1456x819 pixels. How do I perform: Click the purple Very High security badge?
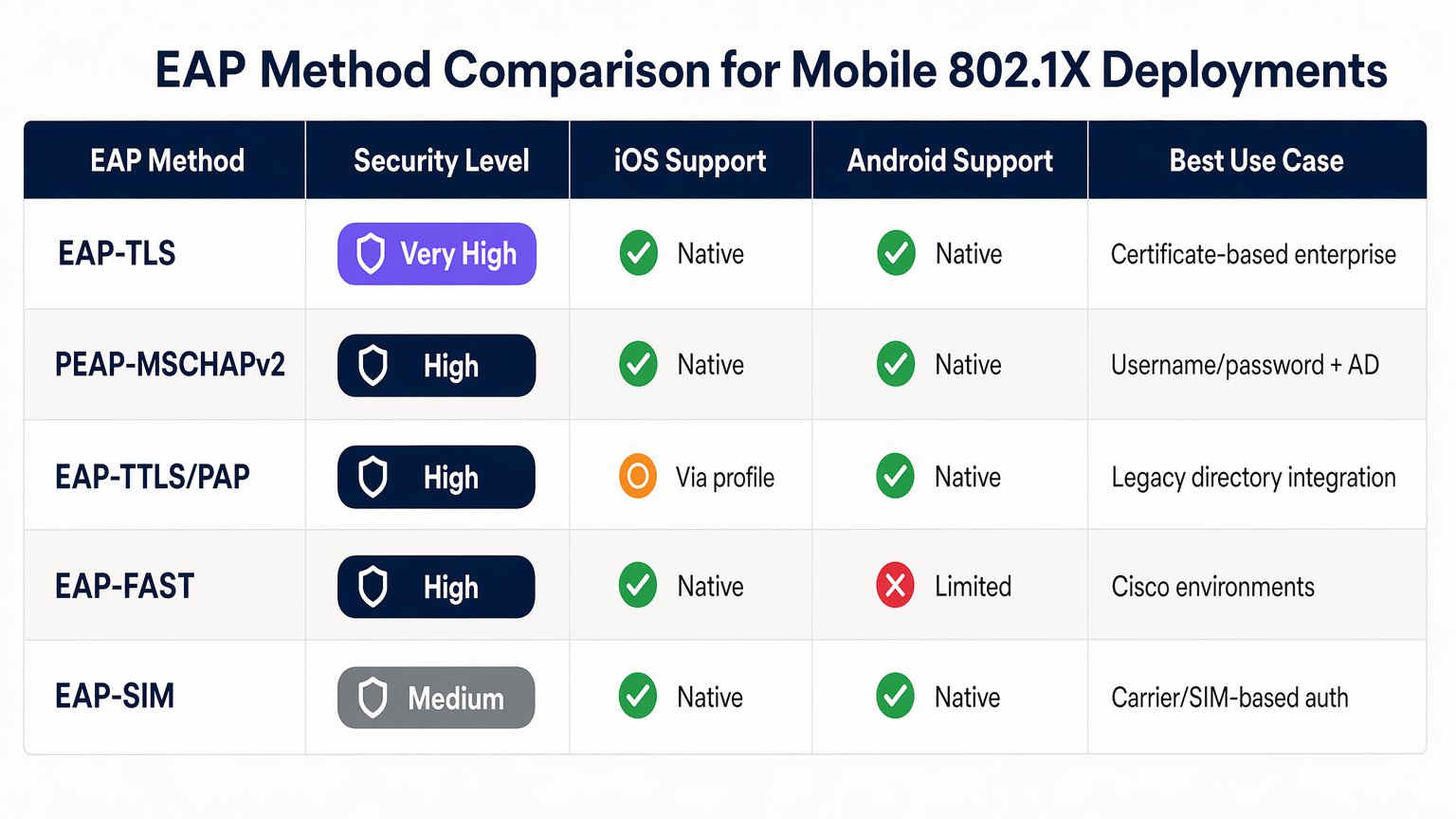point(437,254)
